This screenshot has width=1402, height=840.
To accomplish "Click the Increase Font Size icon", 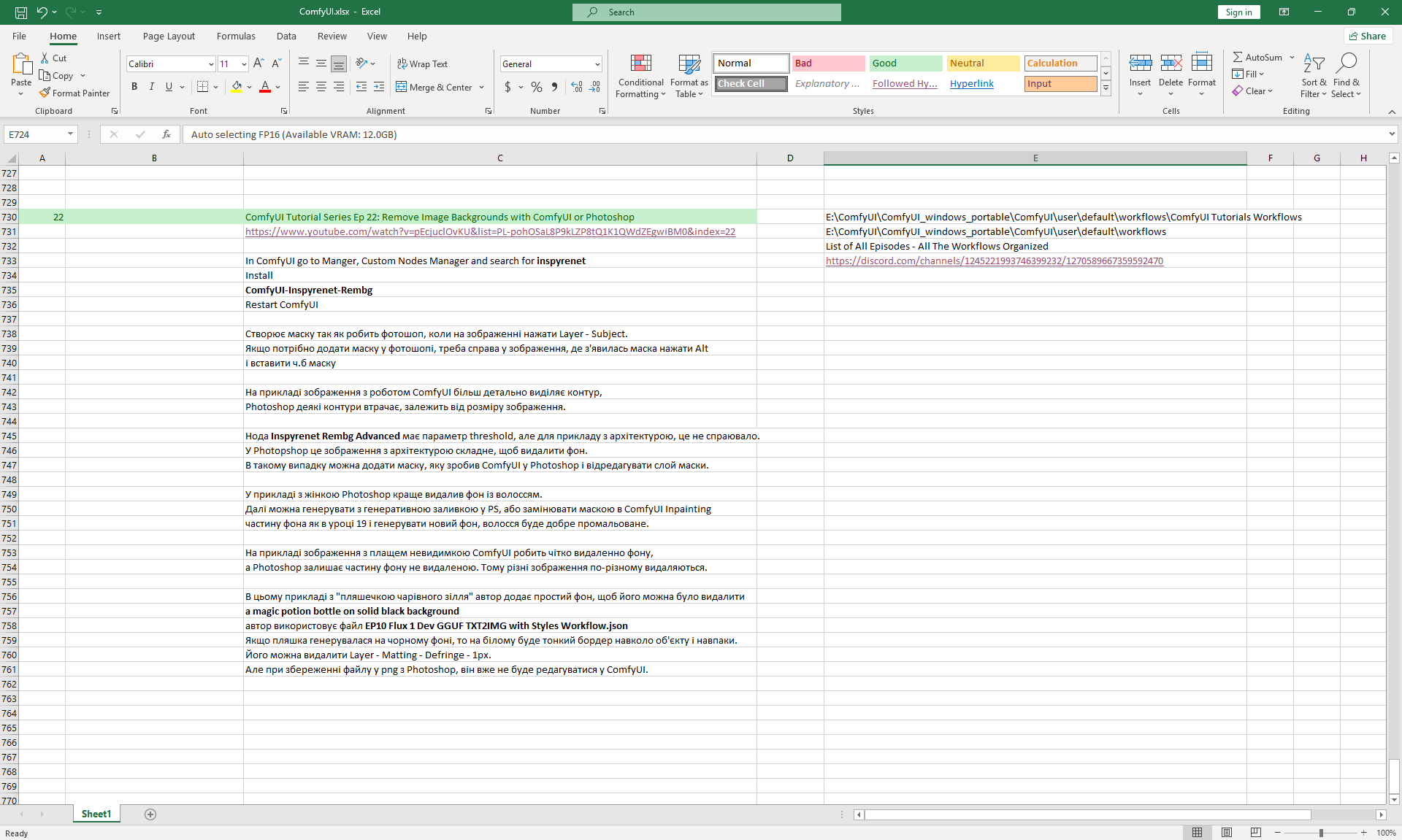I will point(258,64).
